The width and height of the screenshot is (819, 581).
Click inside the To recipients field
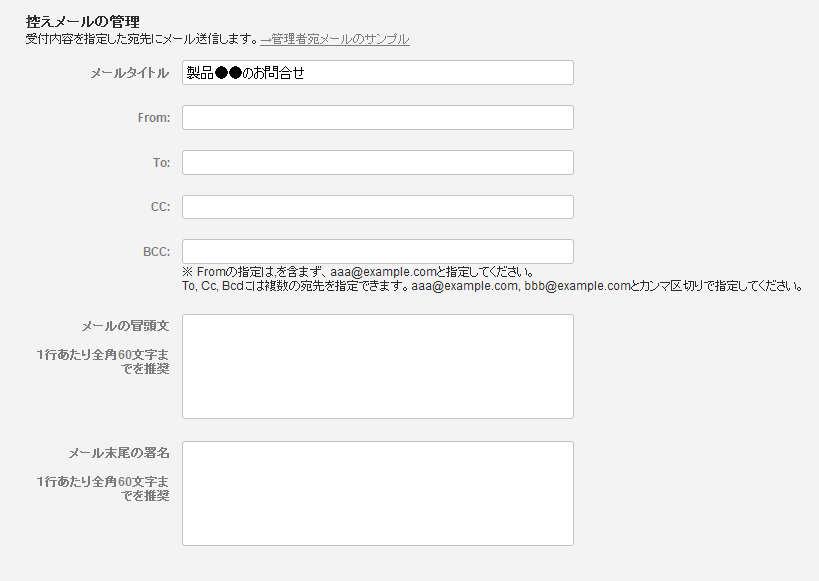[x=377, y=161]
